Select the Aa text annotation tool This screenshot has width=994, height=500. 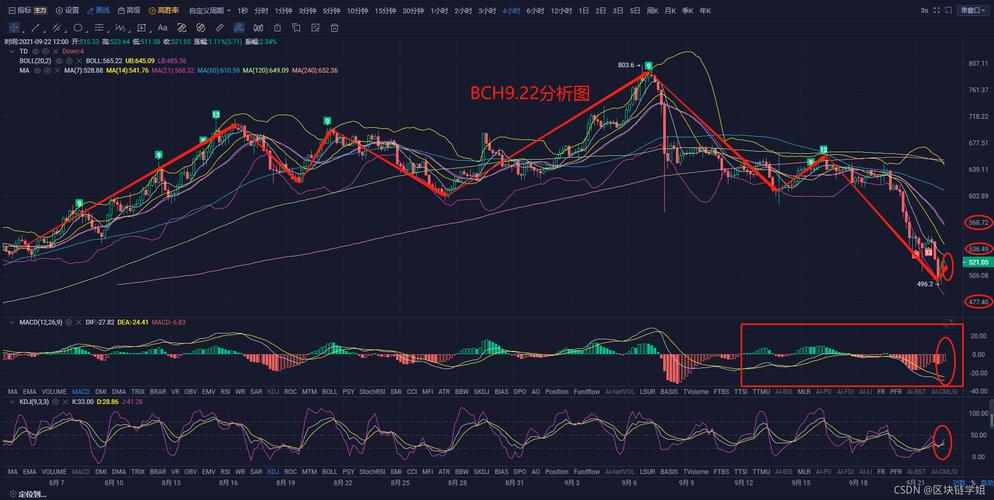(x=162, y=28)
